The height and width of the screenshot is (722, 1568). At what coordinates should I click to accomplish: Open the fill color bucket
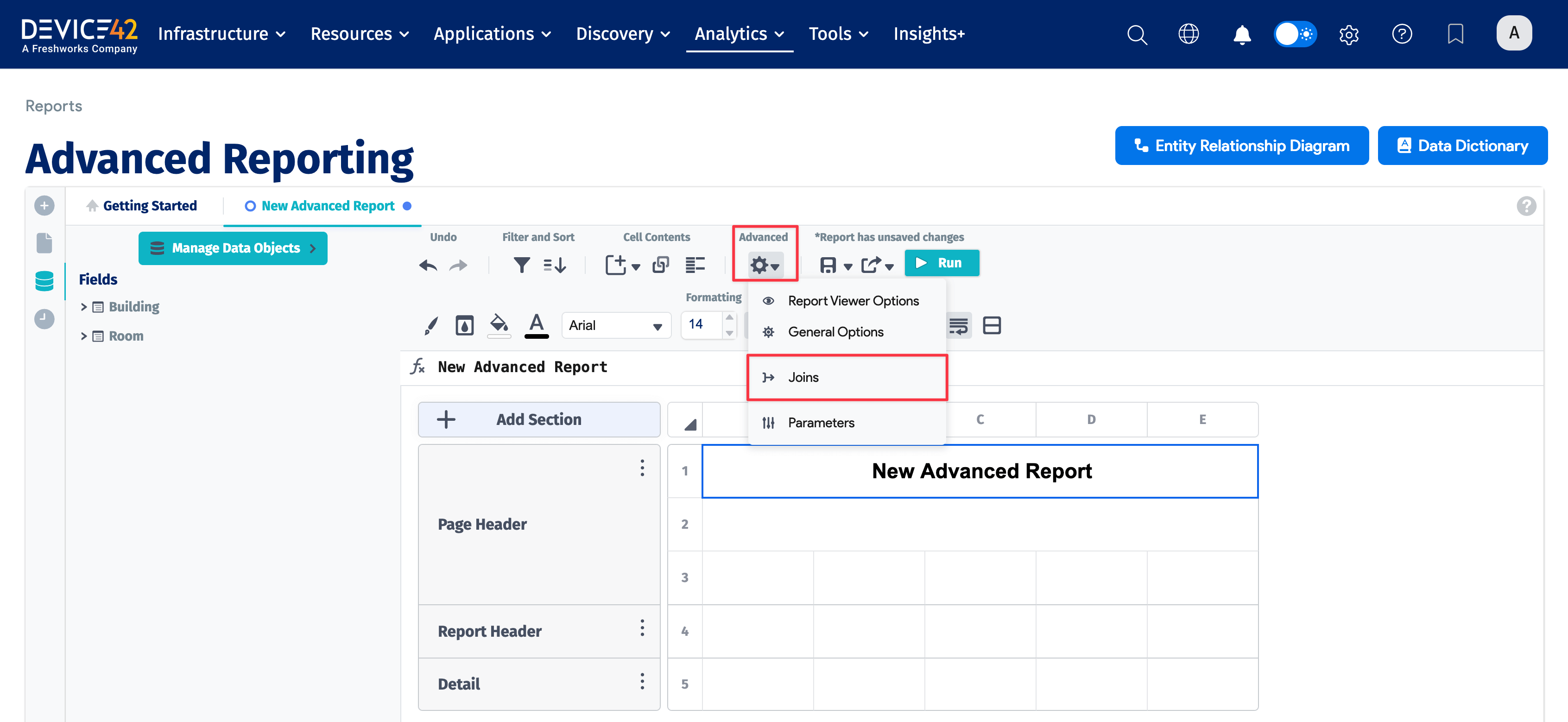tap(499, 326)
